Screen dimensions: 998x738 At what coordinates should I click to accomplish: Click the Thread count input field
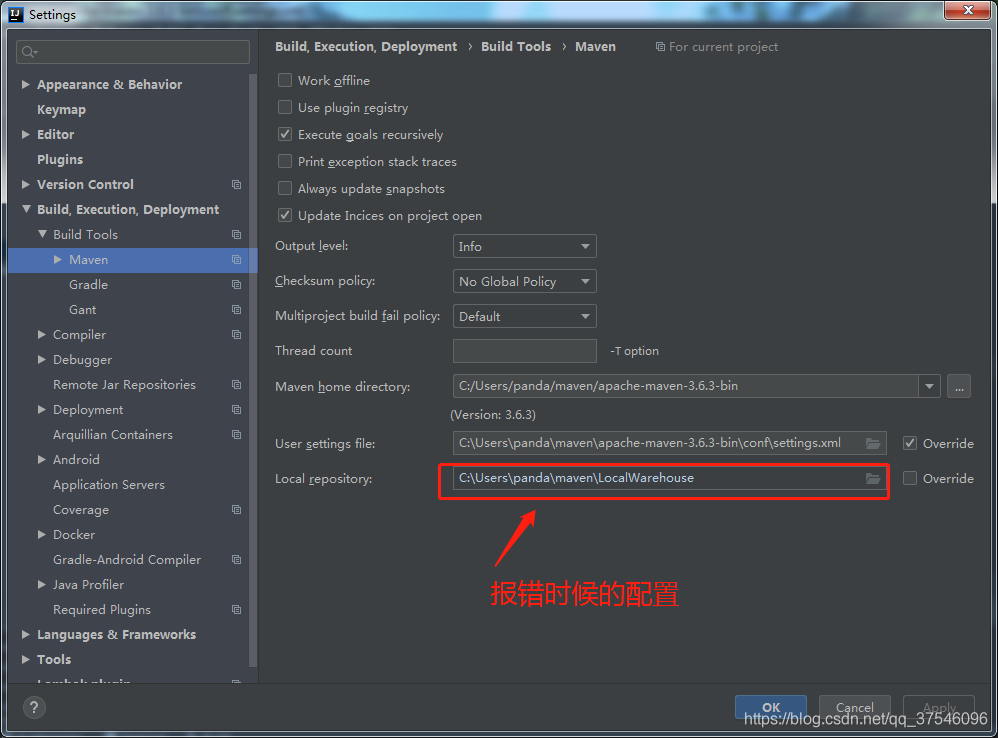(x=524, y=351)
